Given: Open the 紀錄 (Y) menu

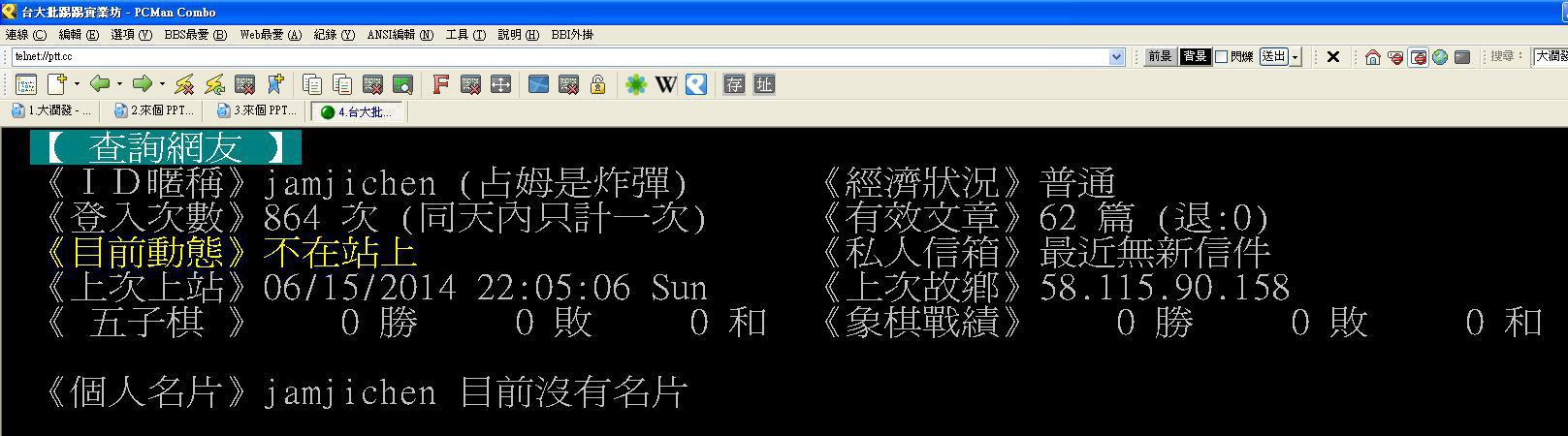Looking at the screenshot, I should (335, 35).
